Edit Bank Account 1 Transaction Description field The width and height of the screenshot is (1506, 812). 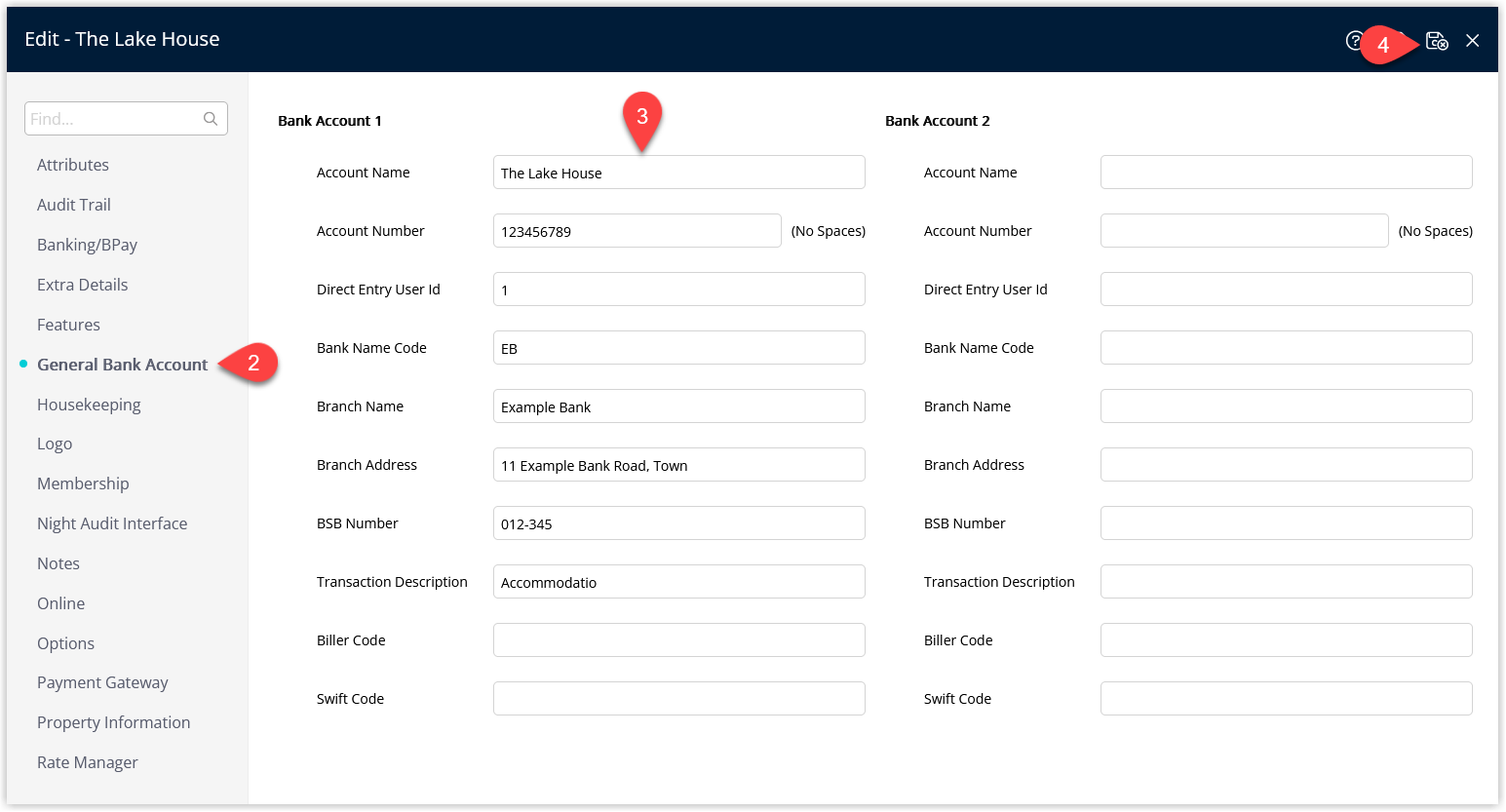pyautogui.click(x=679, y=582)
